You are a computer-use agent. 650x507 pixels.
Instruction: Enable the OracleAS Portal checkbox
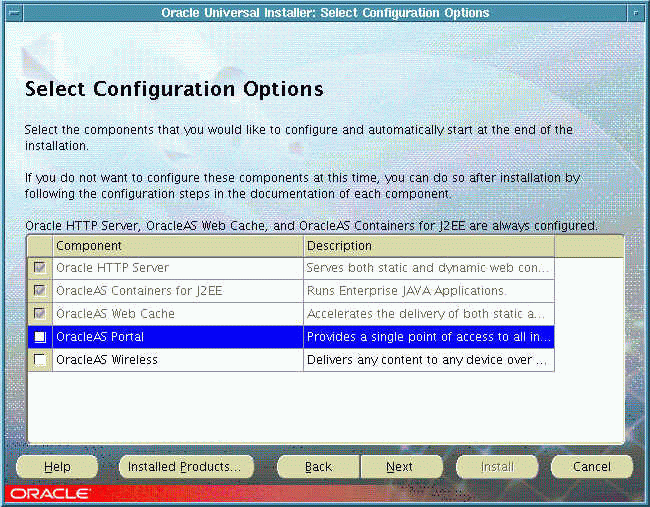(40, 337)
